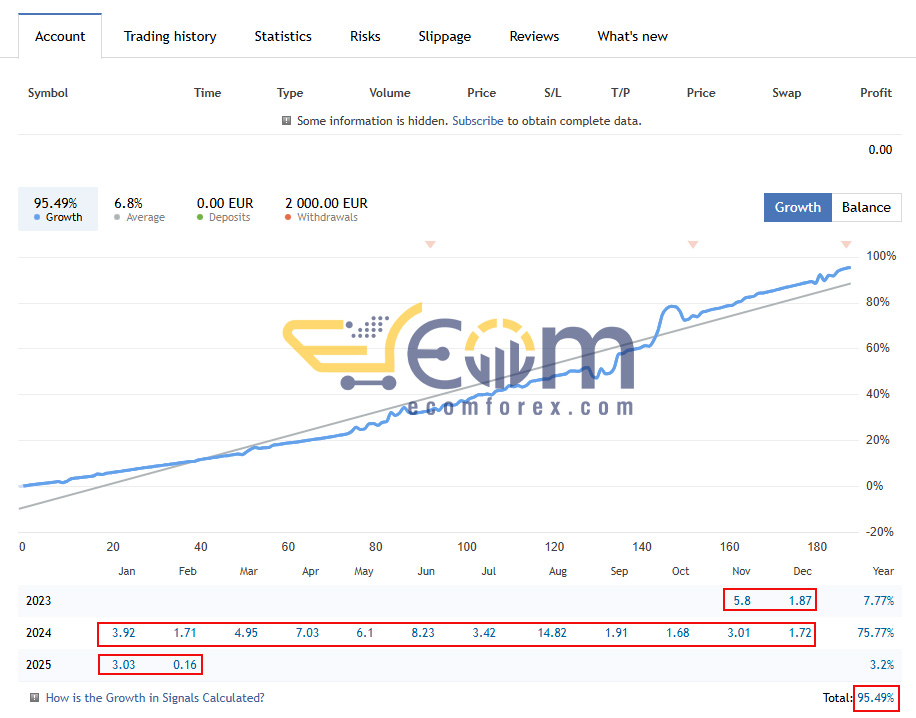Click the 2024 April value 7.03
The width and height of the screenshot is (916, 718).
click(x=307, y=633)
